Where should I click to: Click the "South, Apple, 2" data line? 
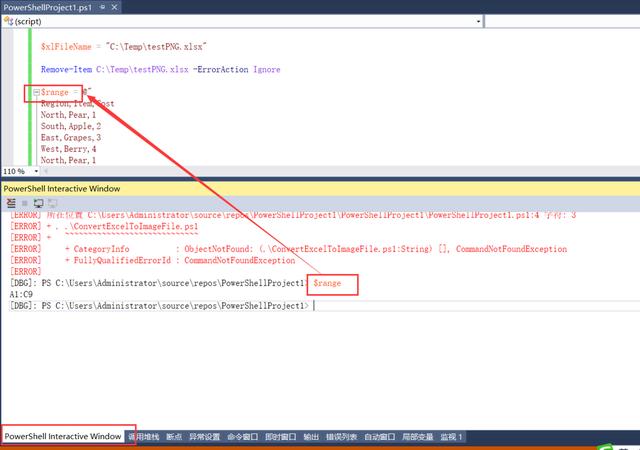pyautogui.click(x=71, y=126)
